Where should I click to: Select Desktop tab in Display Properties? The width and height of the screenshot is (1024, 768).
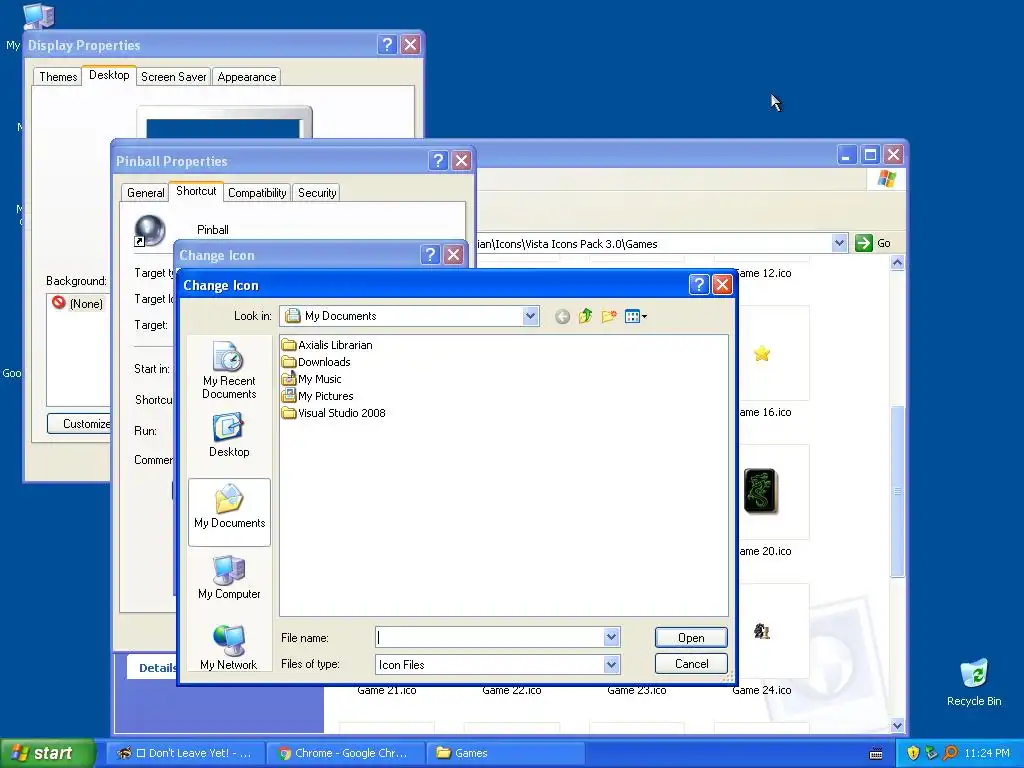pos(109,75)
